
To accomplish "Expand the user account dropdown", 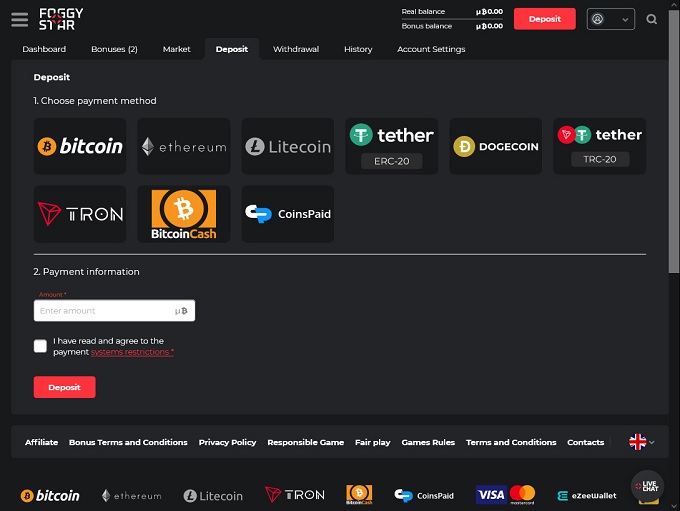I will (611, 19).
